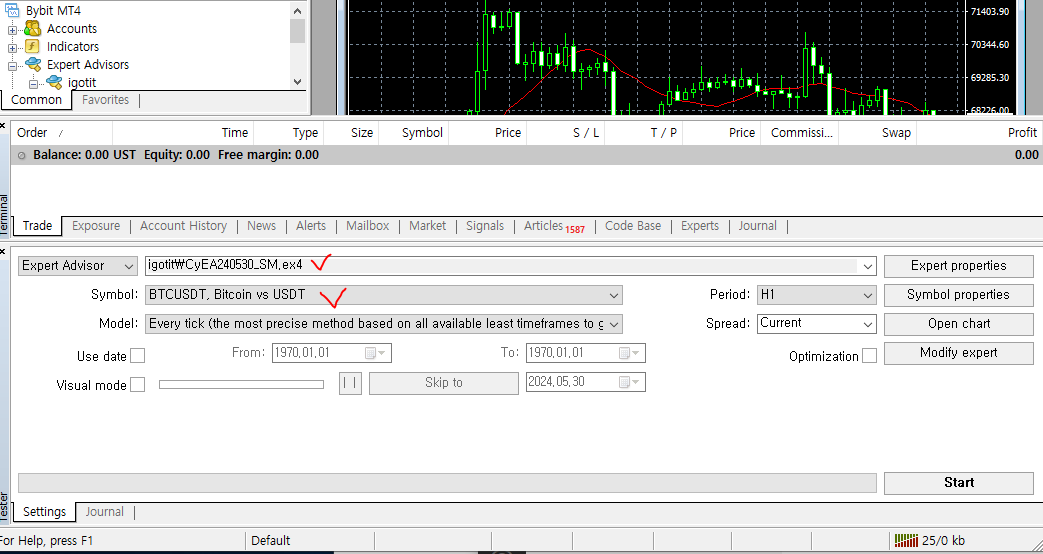Switch to the tester Settings tab
Image resolution: width=1043 pixels, height=554 pixels.
(45, 511)
